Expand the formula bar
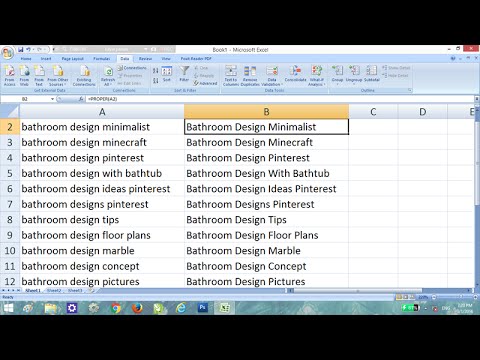 (476, 99)
